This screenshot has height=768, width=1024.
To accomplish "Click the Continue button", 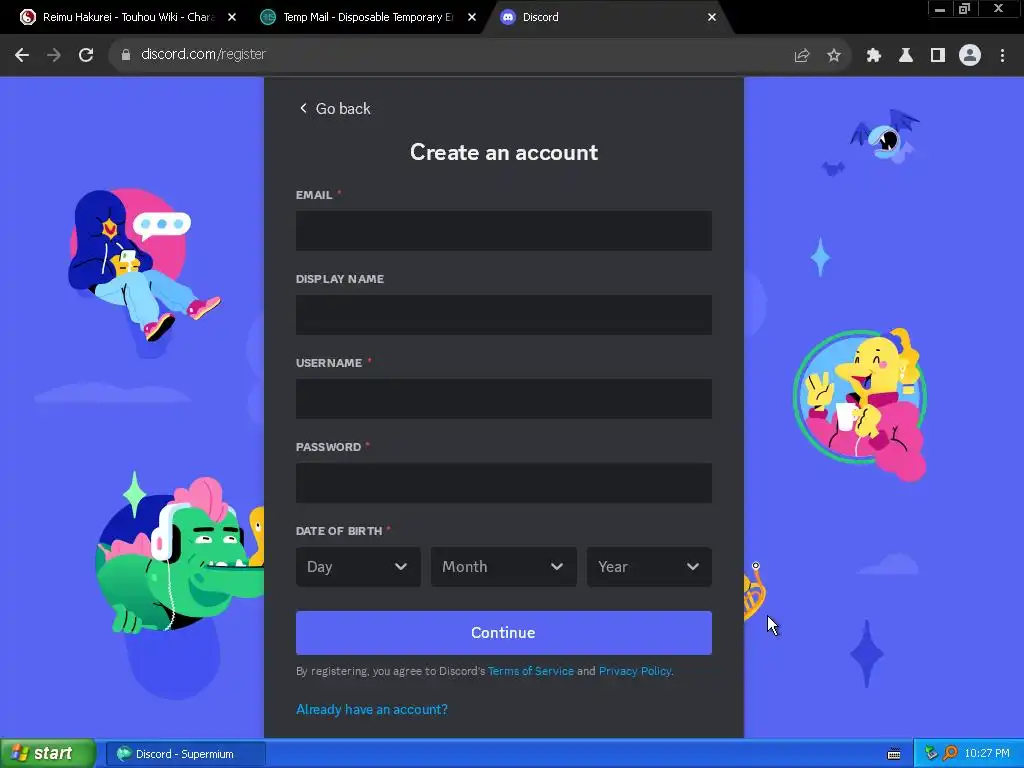I will [x=504, y=633].
